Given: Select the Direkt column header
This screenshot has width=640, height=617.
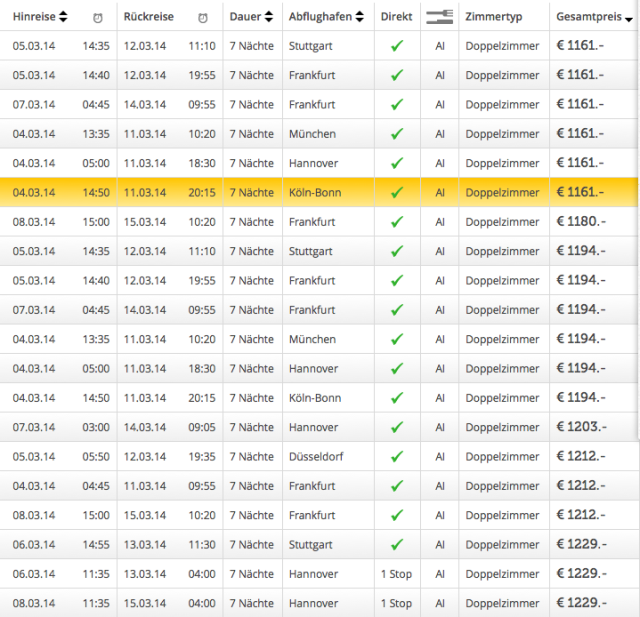Looking at the screenshot, I should (x=397, y=16).
